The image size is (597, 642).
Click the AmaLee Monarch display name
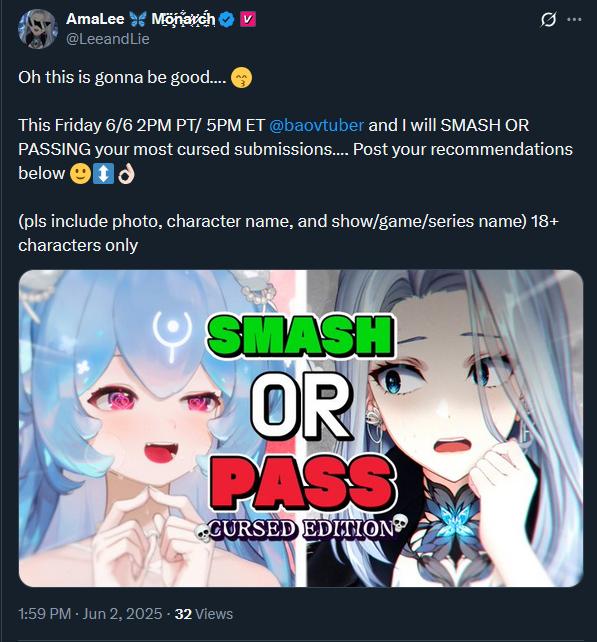click(x=140, y=19)
